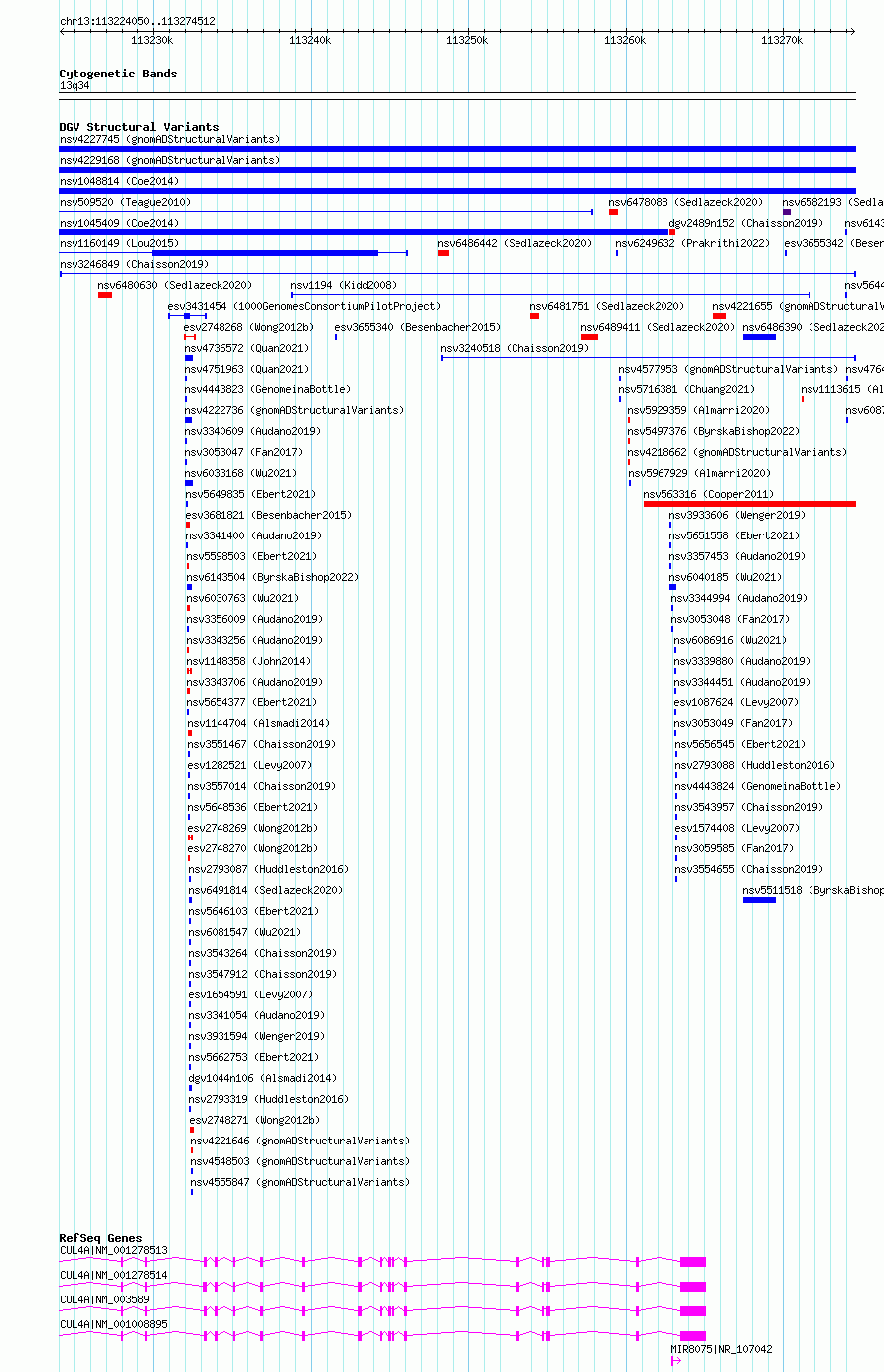Click the nsv6033168 (Wu2021) label
This screenshot has width=884, height=1372.
pyautogui.click(x=241, y=473)
